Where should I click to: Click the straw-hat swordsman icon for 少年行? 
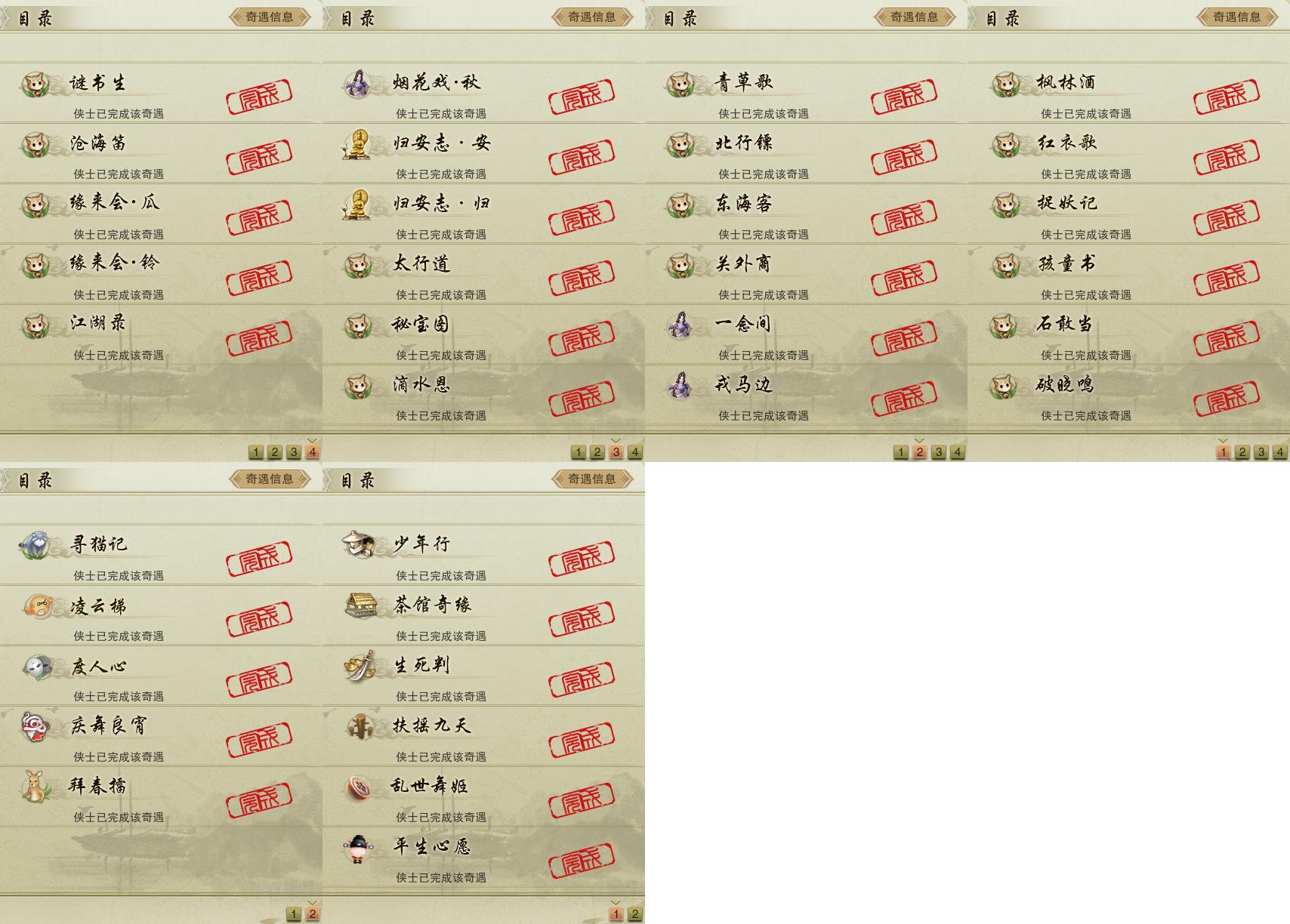[x=357, y=544]
